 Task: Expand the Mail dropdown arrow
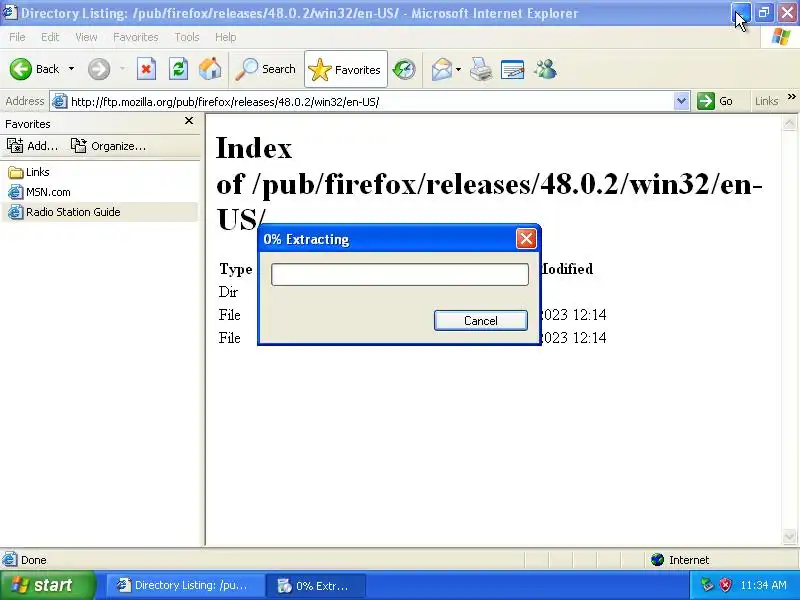[458, 69]
